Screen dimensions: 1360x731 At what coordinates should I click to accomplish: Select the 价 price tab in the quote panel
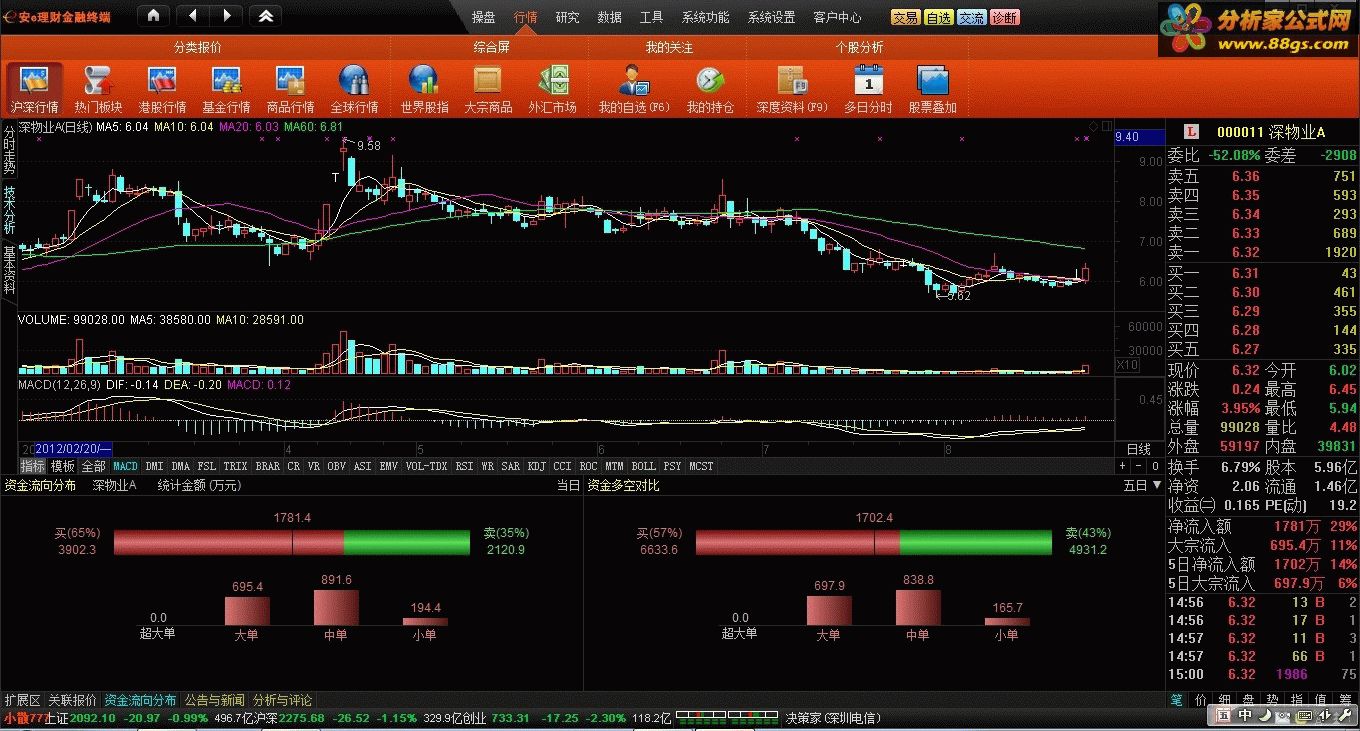1201,700
